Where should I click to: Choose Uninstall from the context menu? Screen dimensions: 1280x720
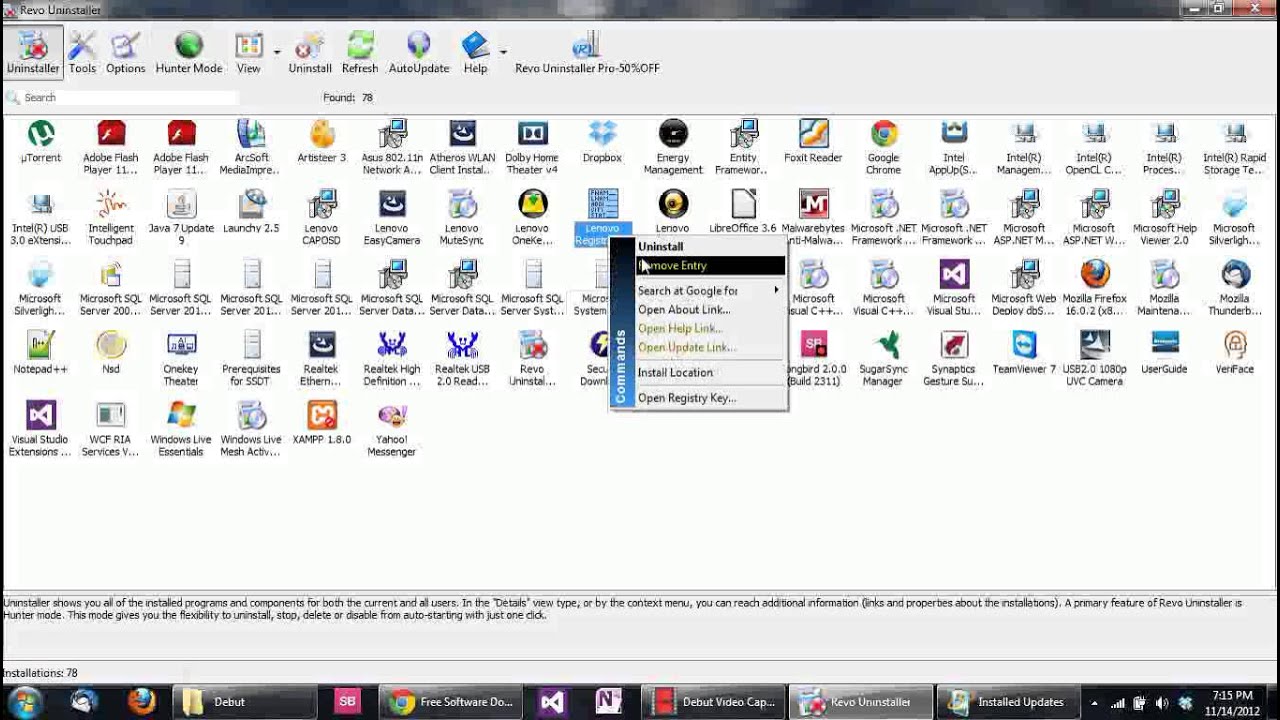[x=710, y=246]
